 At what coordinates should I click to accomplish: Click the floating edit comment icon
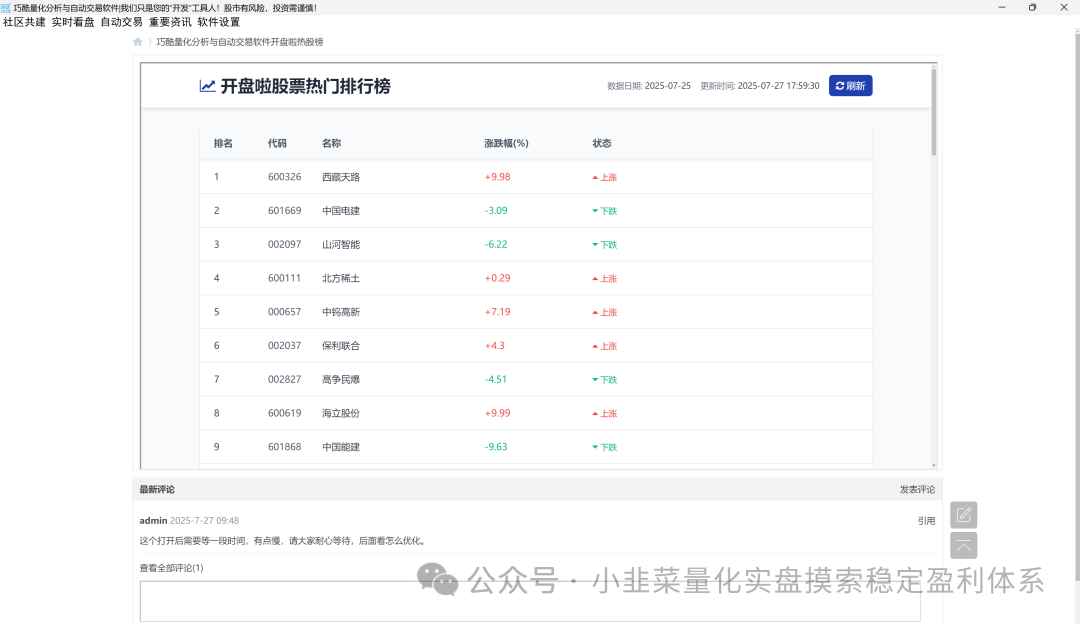click(x=964, y=514)
